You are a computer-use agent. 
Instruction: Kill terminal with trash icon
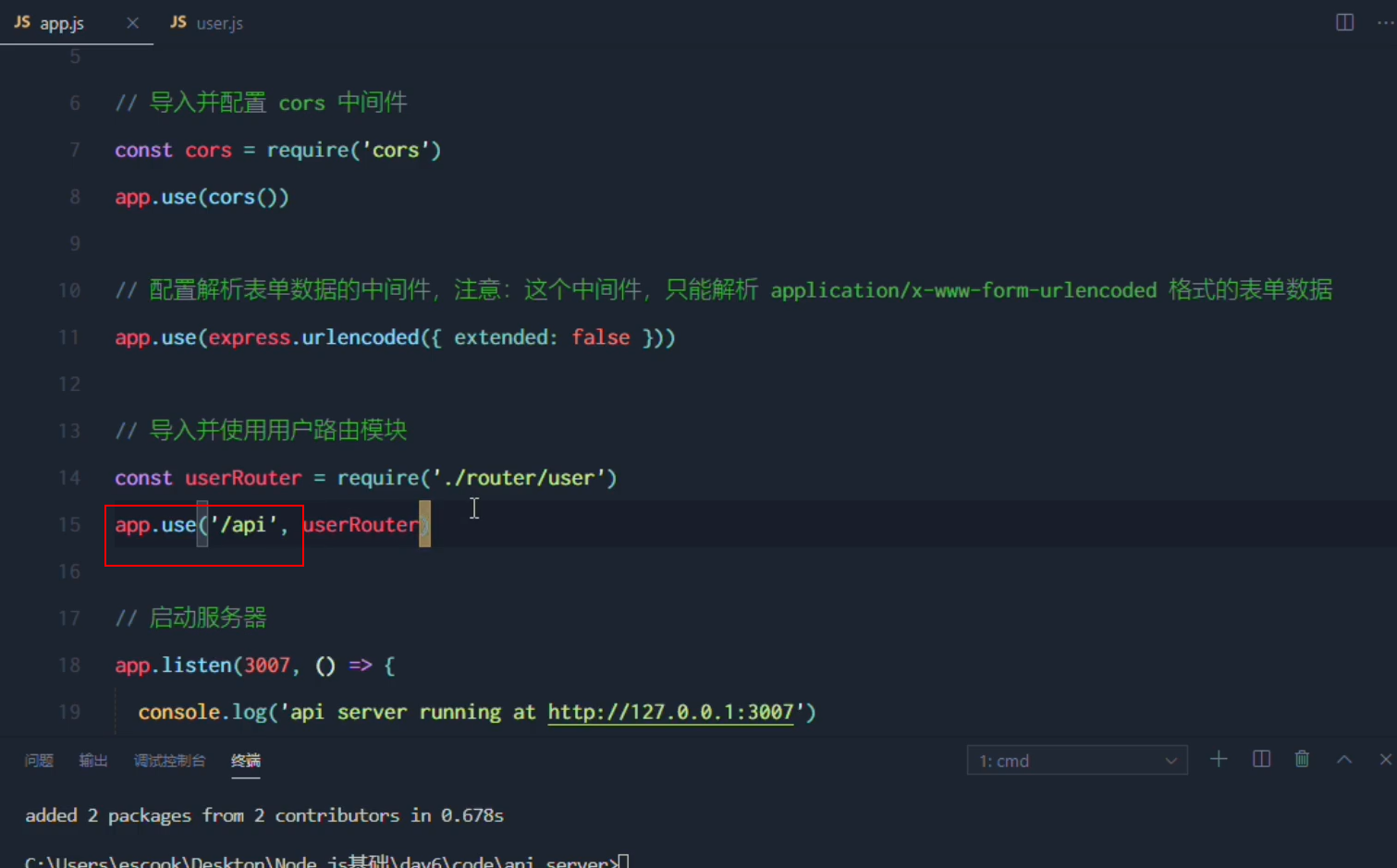tap(1302, 759)
